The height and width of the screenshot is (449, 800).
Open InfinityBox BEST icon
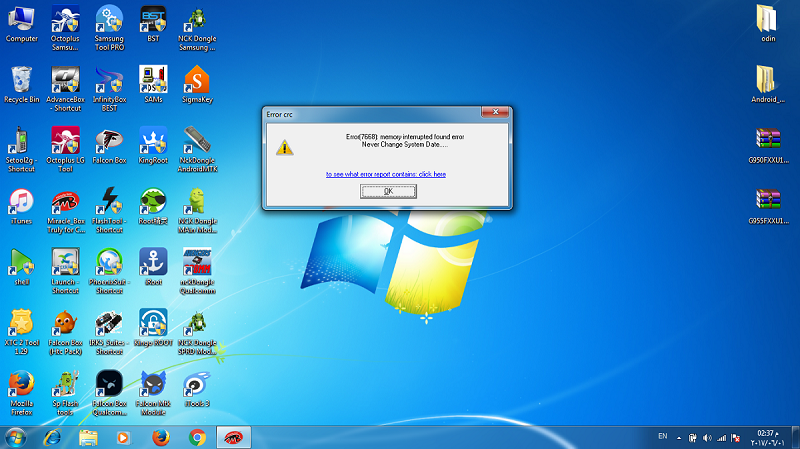pos(109,89)
